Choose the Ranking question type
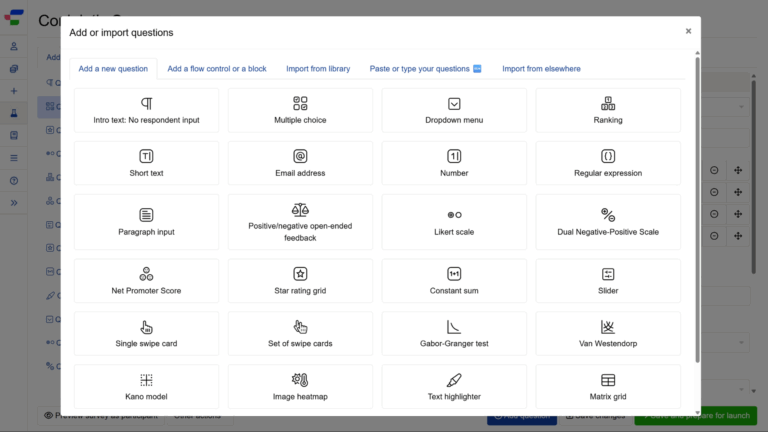The width and height of the screenshot is (768, 432). point(608,110)
